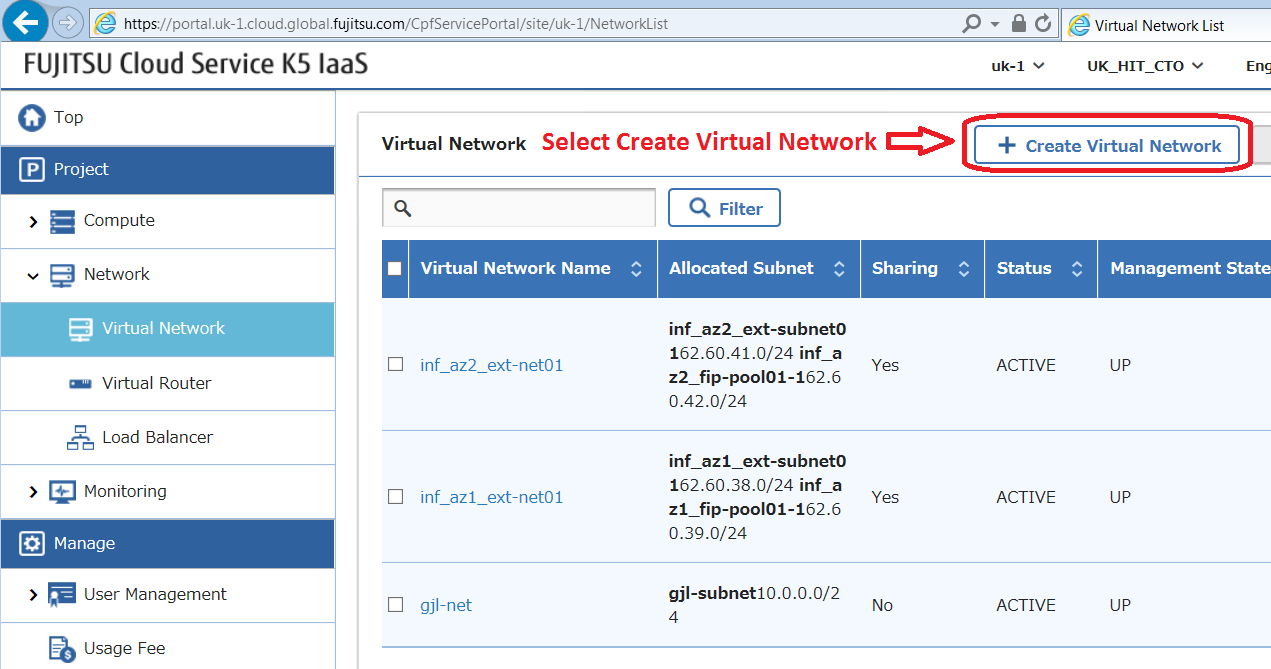Click the Filter button
The width and height of the screenshot is (1271, 669).
click(x=724, y=208)
